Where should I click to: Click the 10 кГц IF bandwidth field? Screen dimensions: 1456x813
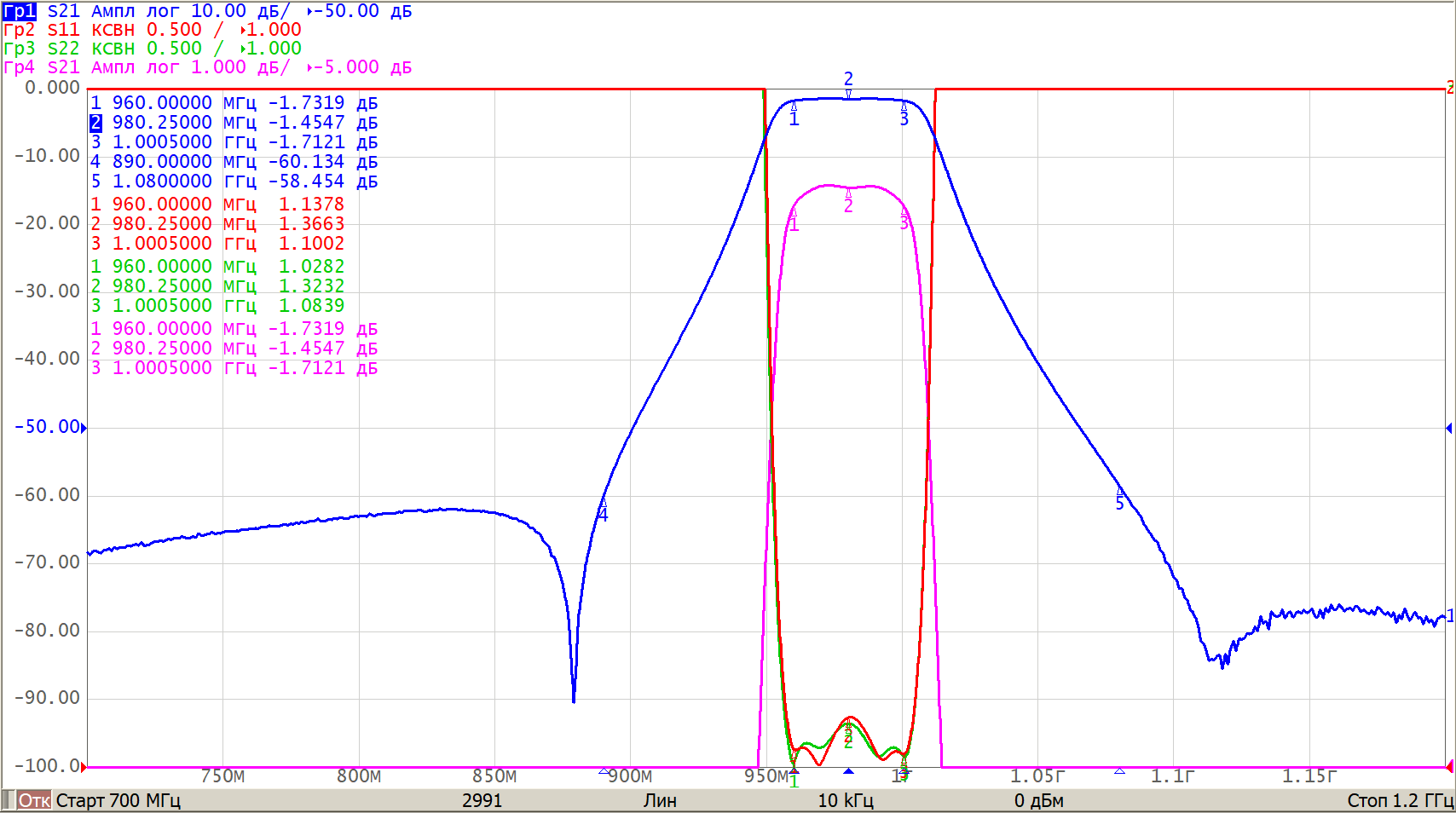(x=845, y=800)
